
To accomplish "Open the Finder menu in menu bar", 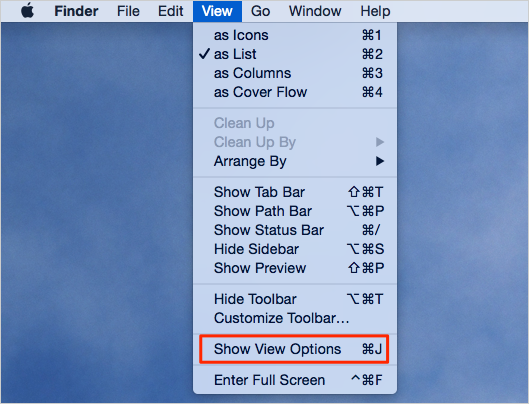I will pyautogui.click(x=76, y=11).
